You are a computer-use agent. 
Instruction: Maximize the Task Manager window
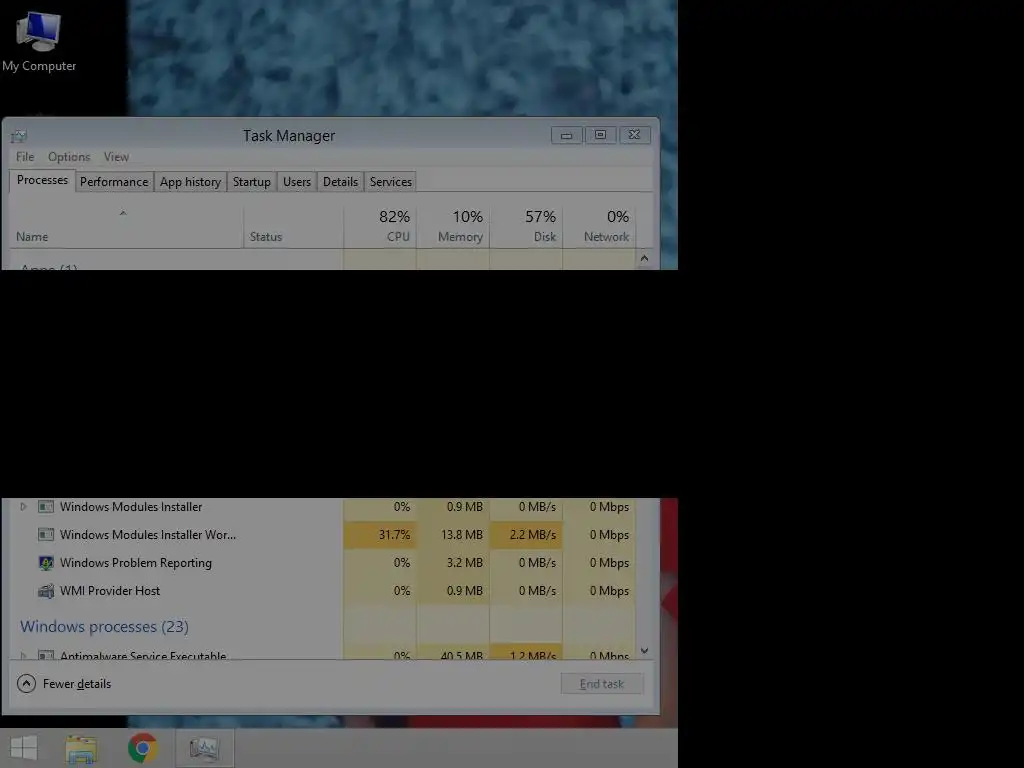600,135
